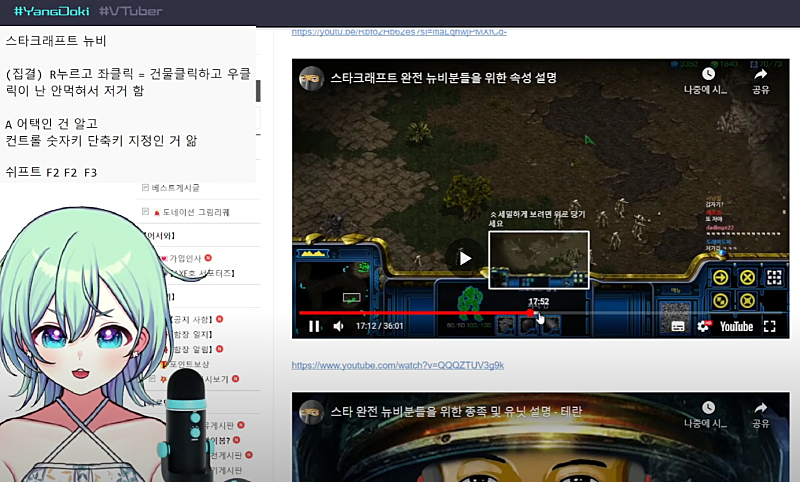
Task: Open title '스타크래프트 완전 뉴비분들을 위한 속성 설명'
Action: (443, 78)
